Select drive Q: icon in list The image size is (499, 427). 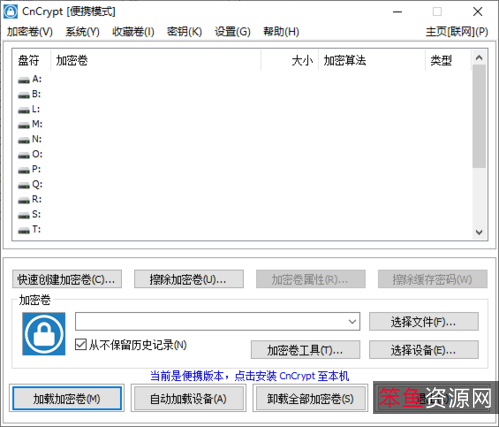pos(24,186)
